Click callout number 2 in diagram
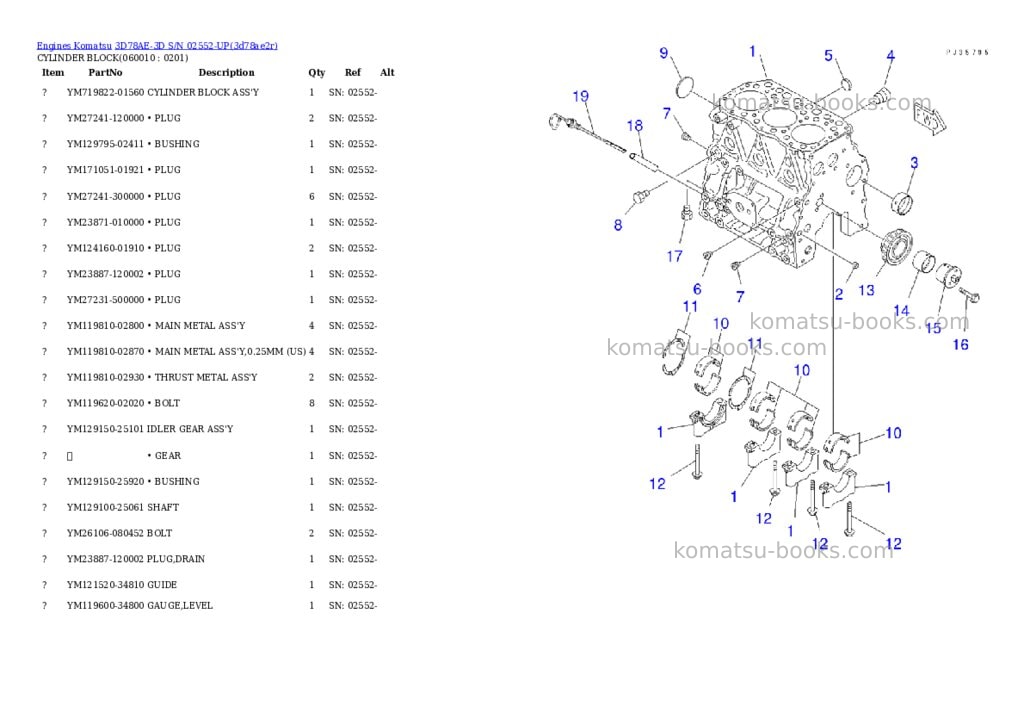 coord(839,295)
